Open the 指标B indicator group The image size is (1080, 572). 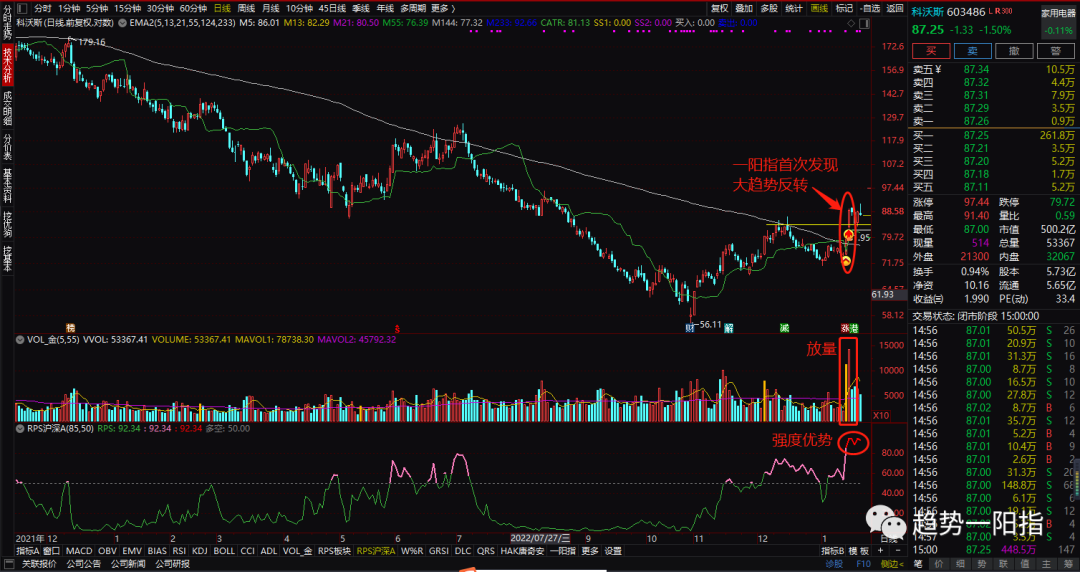(x=832, y=551)
